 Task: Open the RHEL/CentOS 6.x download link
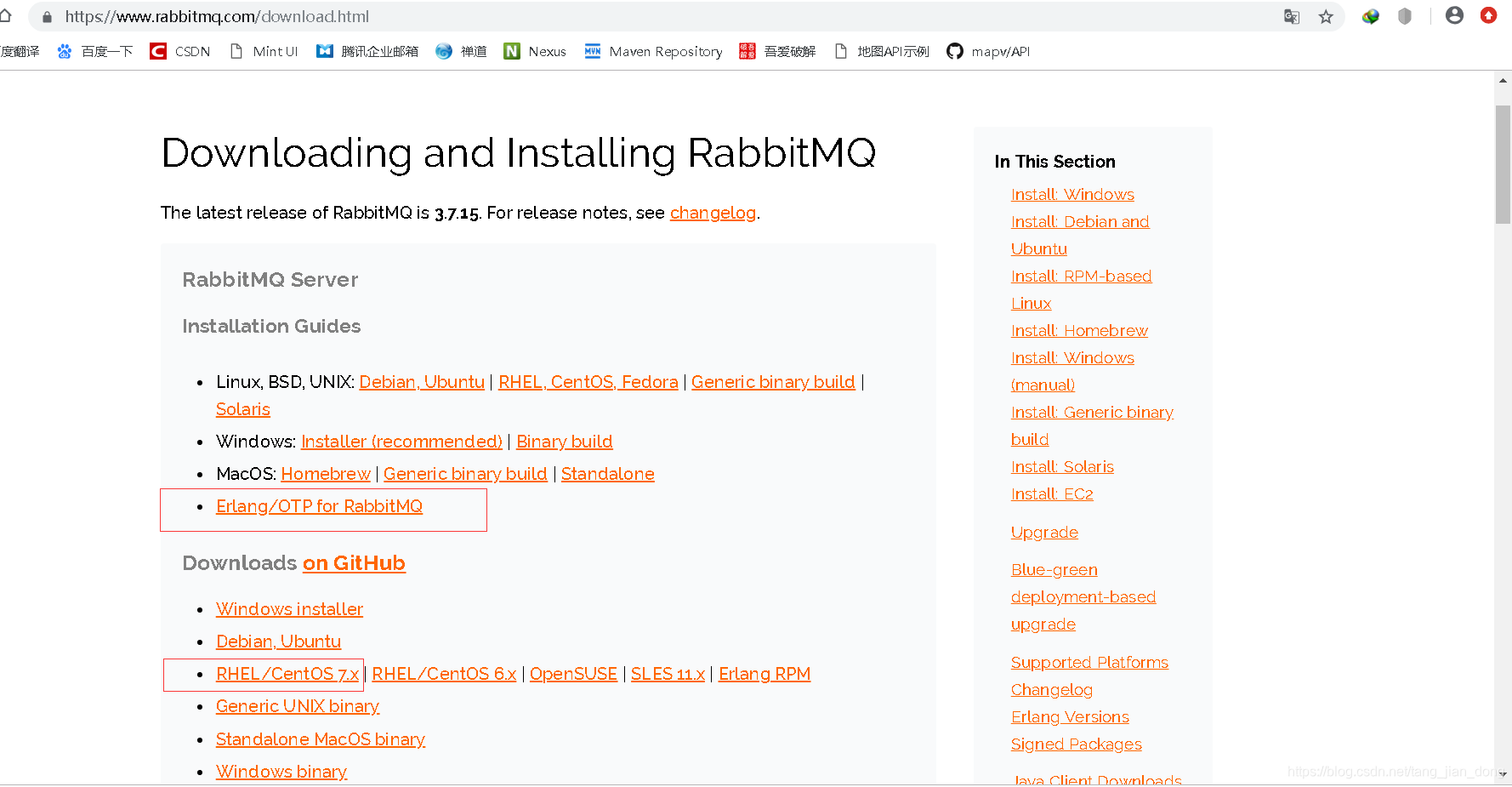(x=444, y=674)
